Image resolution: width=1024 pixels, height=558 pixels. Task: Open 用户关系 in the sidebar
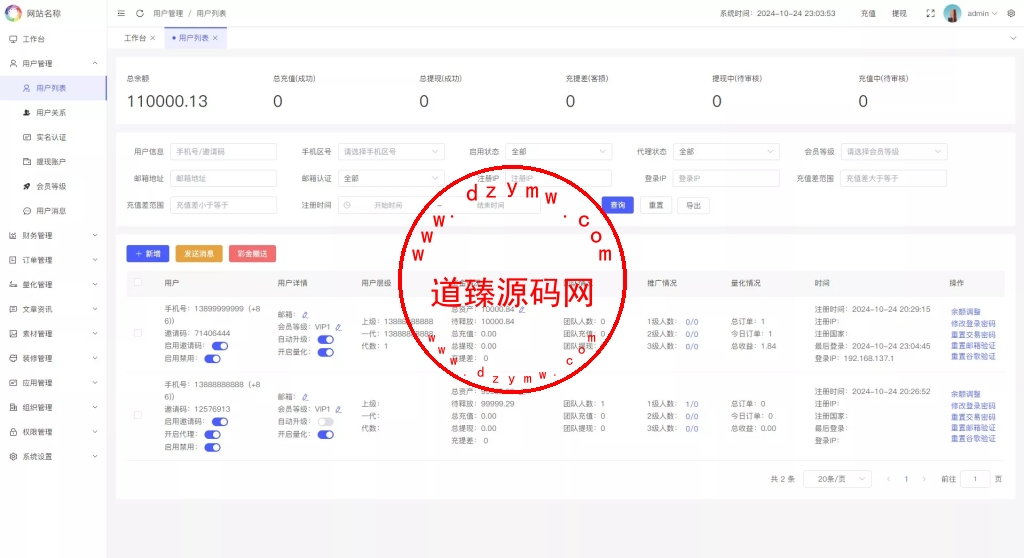point(54,112)
